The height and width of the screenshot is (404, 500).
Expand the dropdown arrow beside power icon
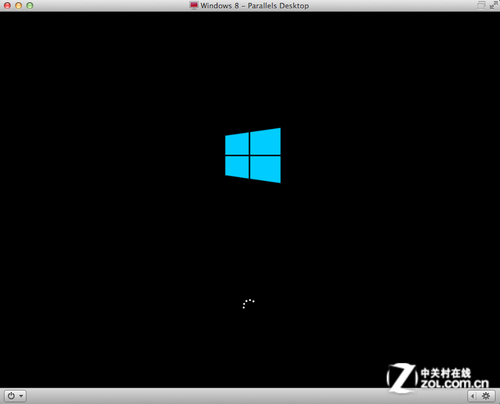[x=21, y=396]
